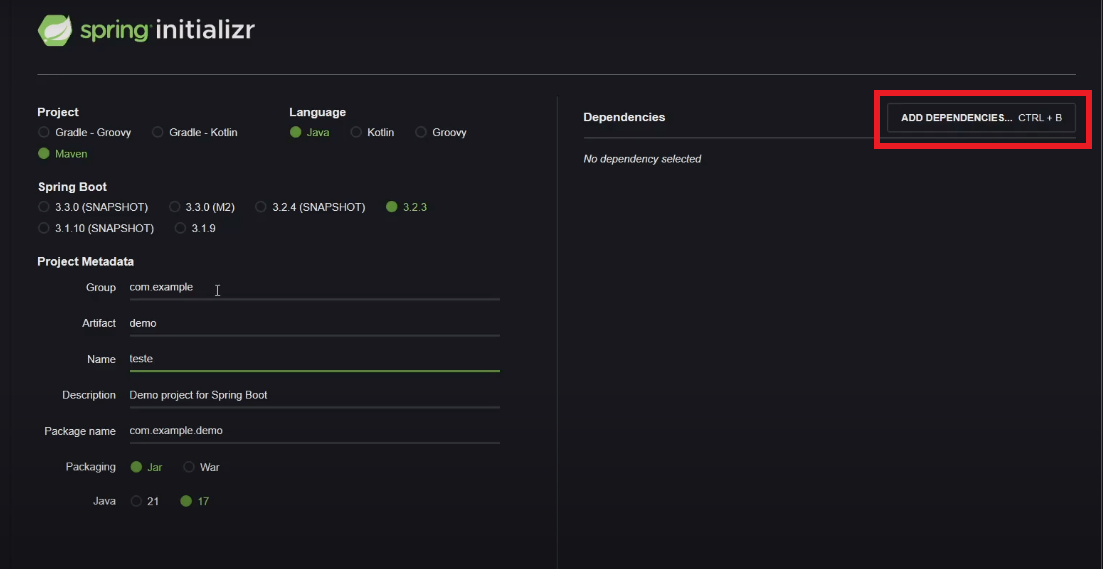Select Spring Boot 3.3.0 (M2)

pos(202,207)
